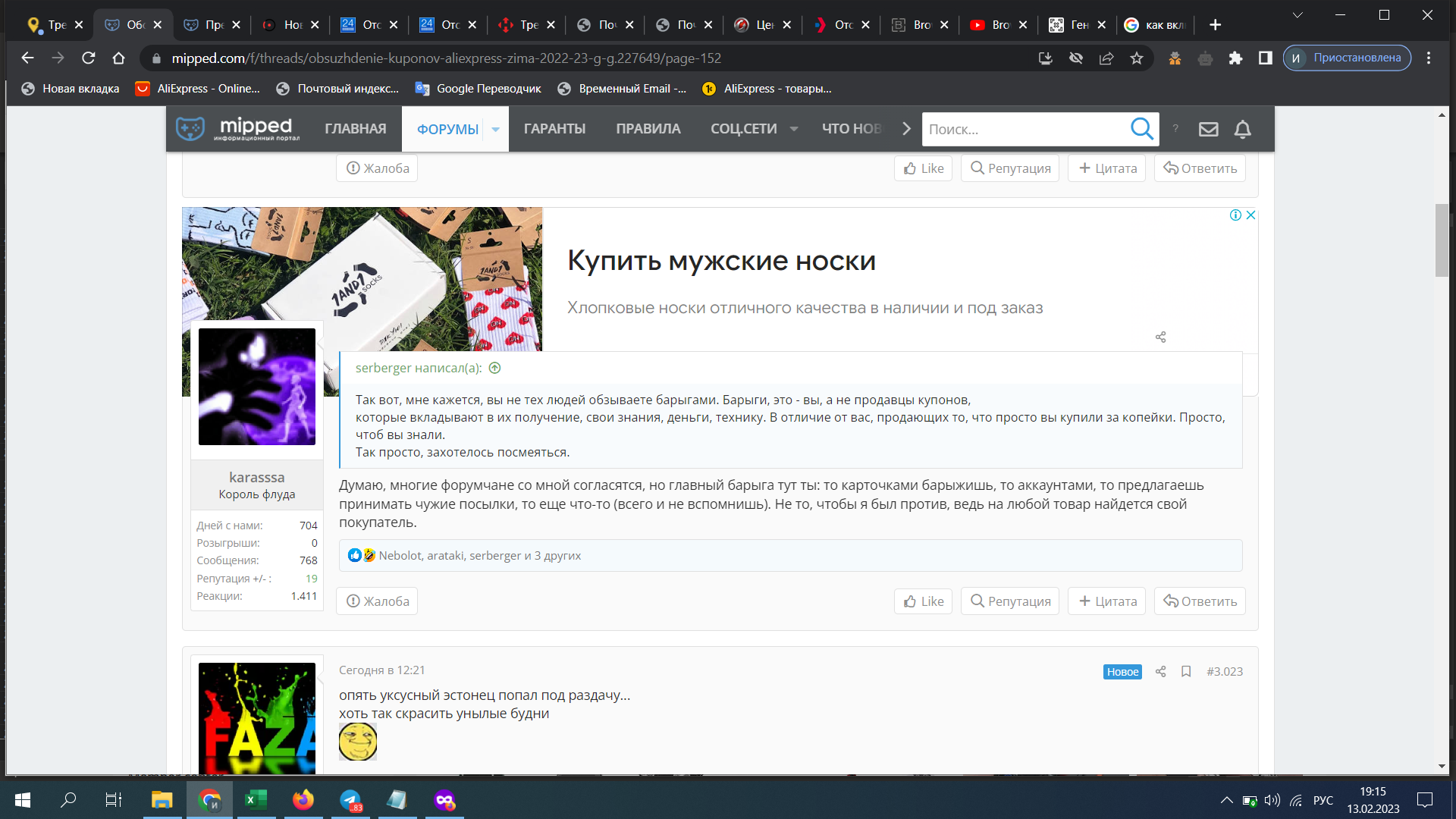Click the share page icon in address bar
The width and height of the screenshot is (1456, 819).
pyautogui.click(x=1106, y=58)
